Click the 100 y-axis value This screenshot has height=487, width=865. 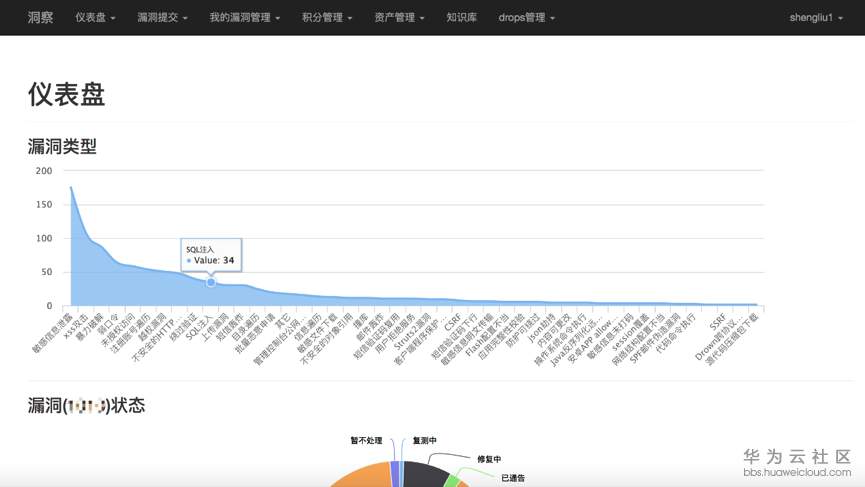pyautogui.click(x=44, y=238)
